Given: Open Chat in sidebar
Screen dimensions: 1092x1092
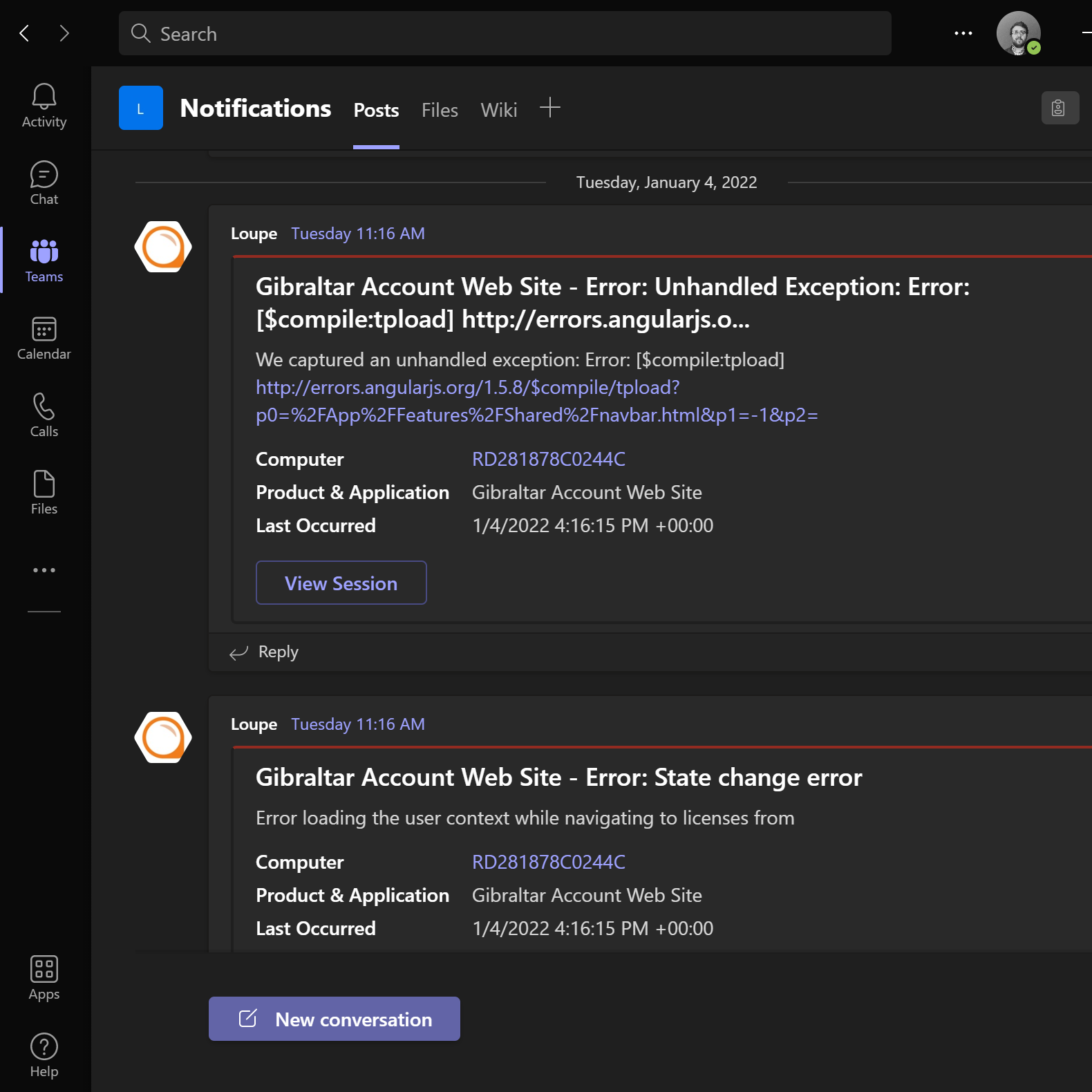Looking at the screenshot, I should point(44,183).
